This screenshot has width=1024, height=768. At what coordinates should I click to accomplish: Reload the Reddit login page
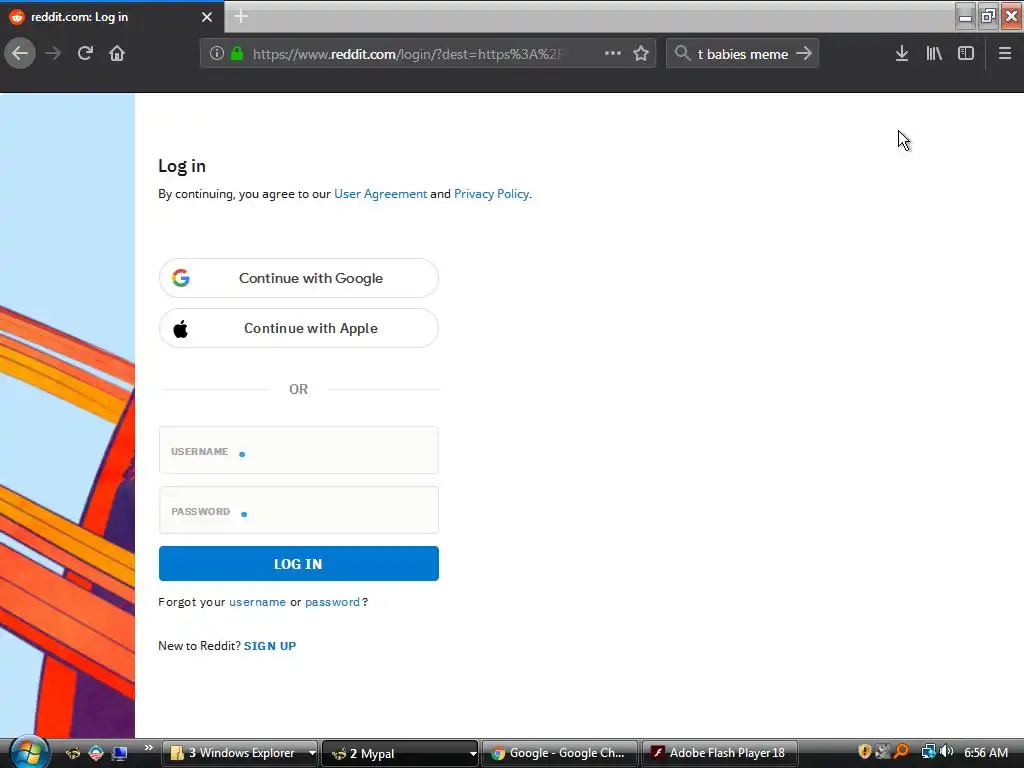click(85, 53)
